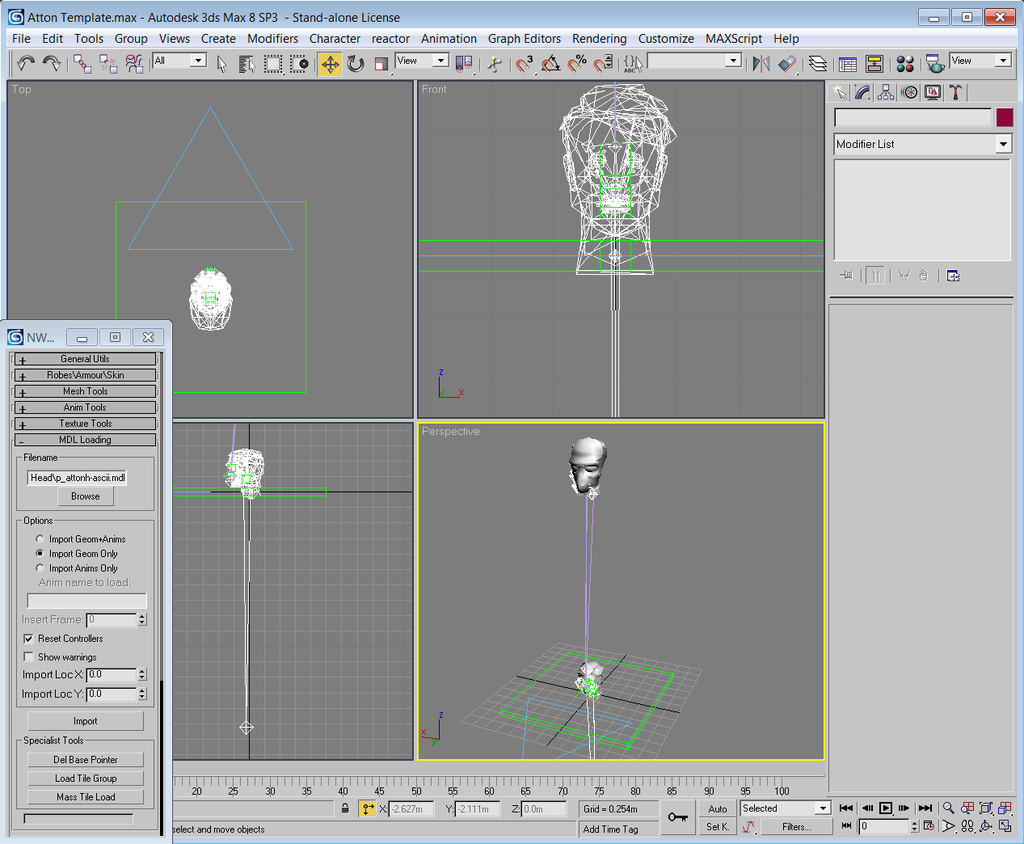The height and width of the screenshot is (844, 1024).
Task: Expand the Robes\Armour\Skin rollout
Action: (x=85, y=375)
